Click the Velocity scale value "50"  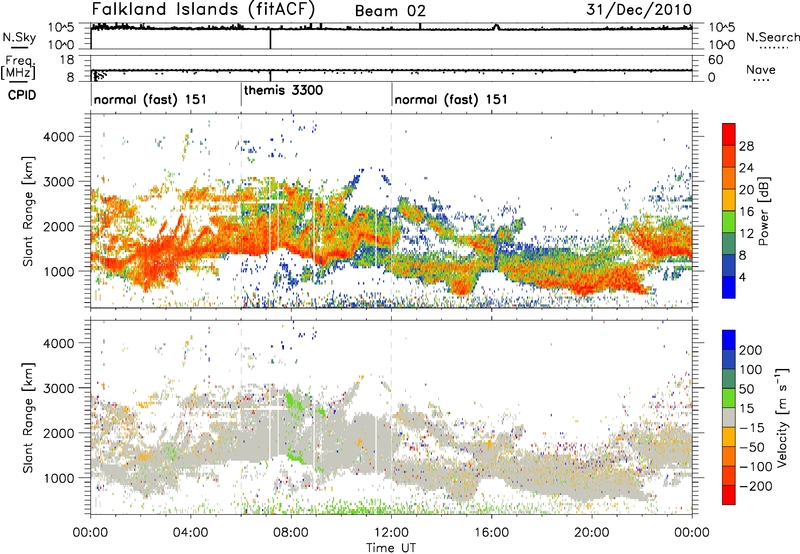(x=746, y=389)
